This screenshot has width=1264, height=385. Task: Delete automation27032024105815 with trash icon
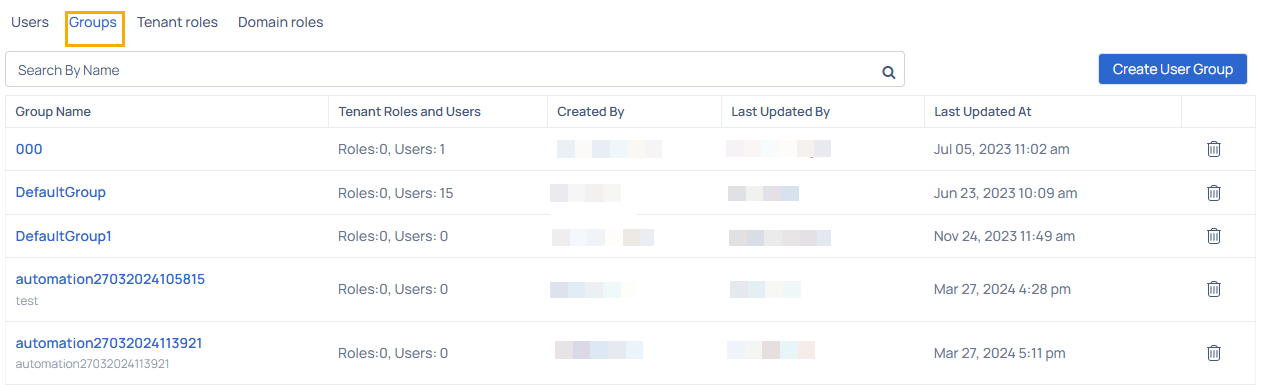[x=1214, y=289]
